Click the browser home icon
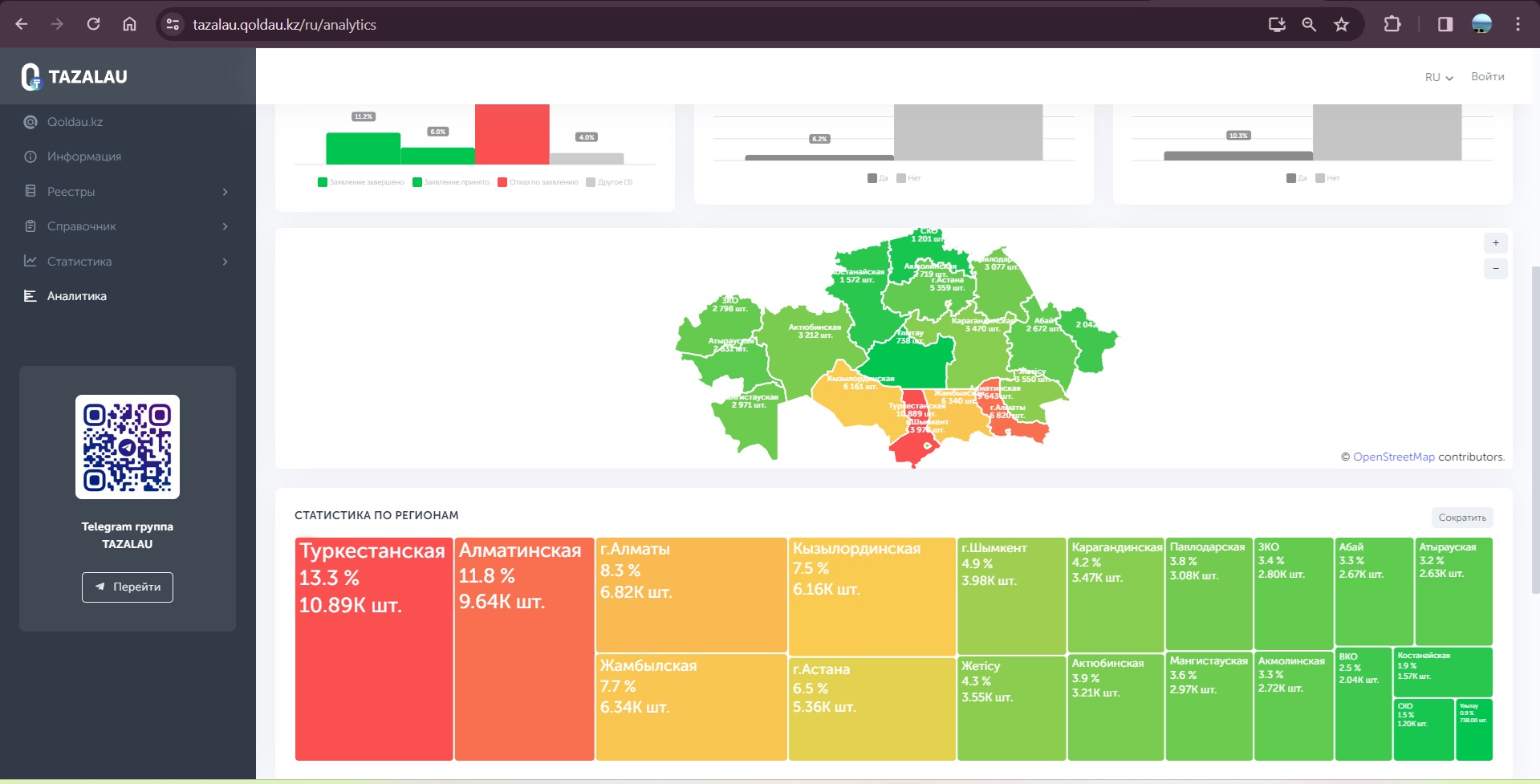Image resolution: width=1540 pixels, height=784 pixels. 129,24
